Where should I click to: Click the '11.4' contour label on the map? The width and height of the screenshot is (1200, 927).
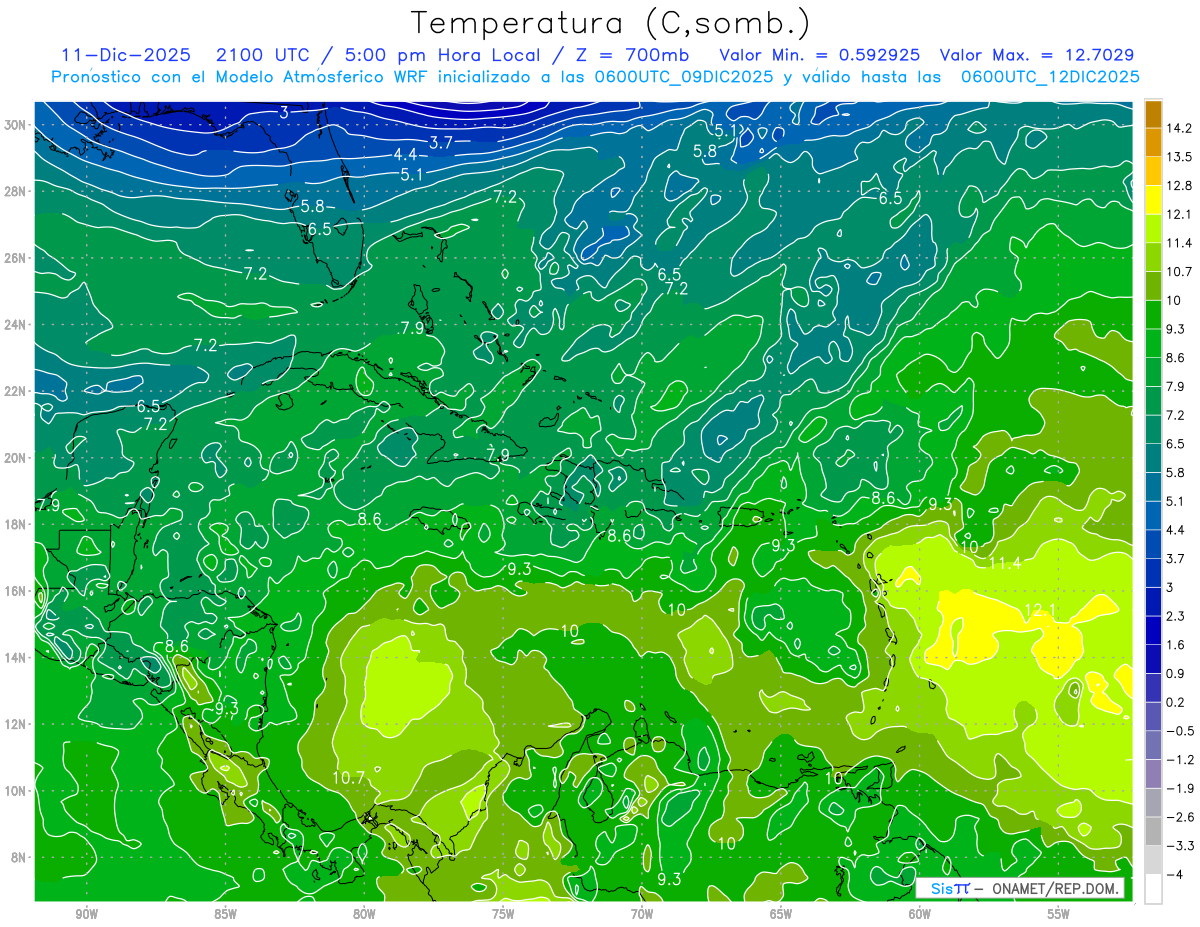tap(1005, 564)
